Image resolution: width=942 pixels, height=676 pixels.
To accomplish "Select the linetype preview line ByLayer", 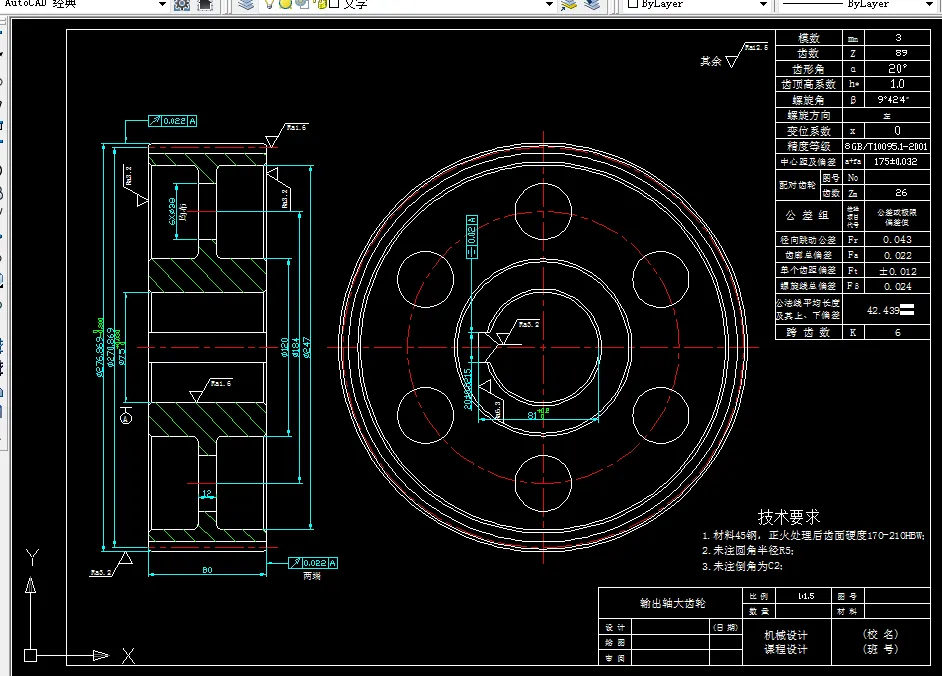I will 813,4.
